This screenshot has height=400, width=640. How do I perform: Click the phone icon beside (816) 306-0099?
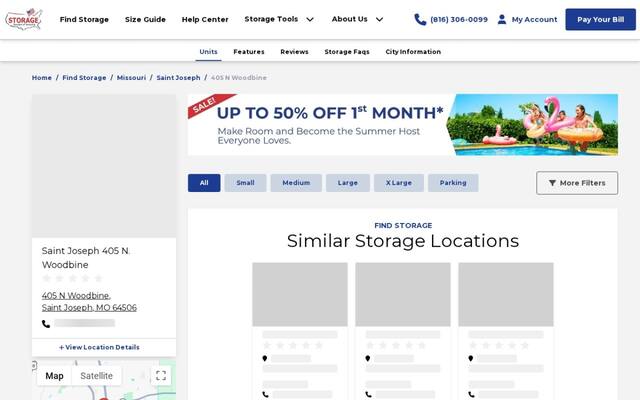pyautogui.click(x=420, y=19)
